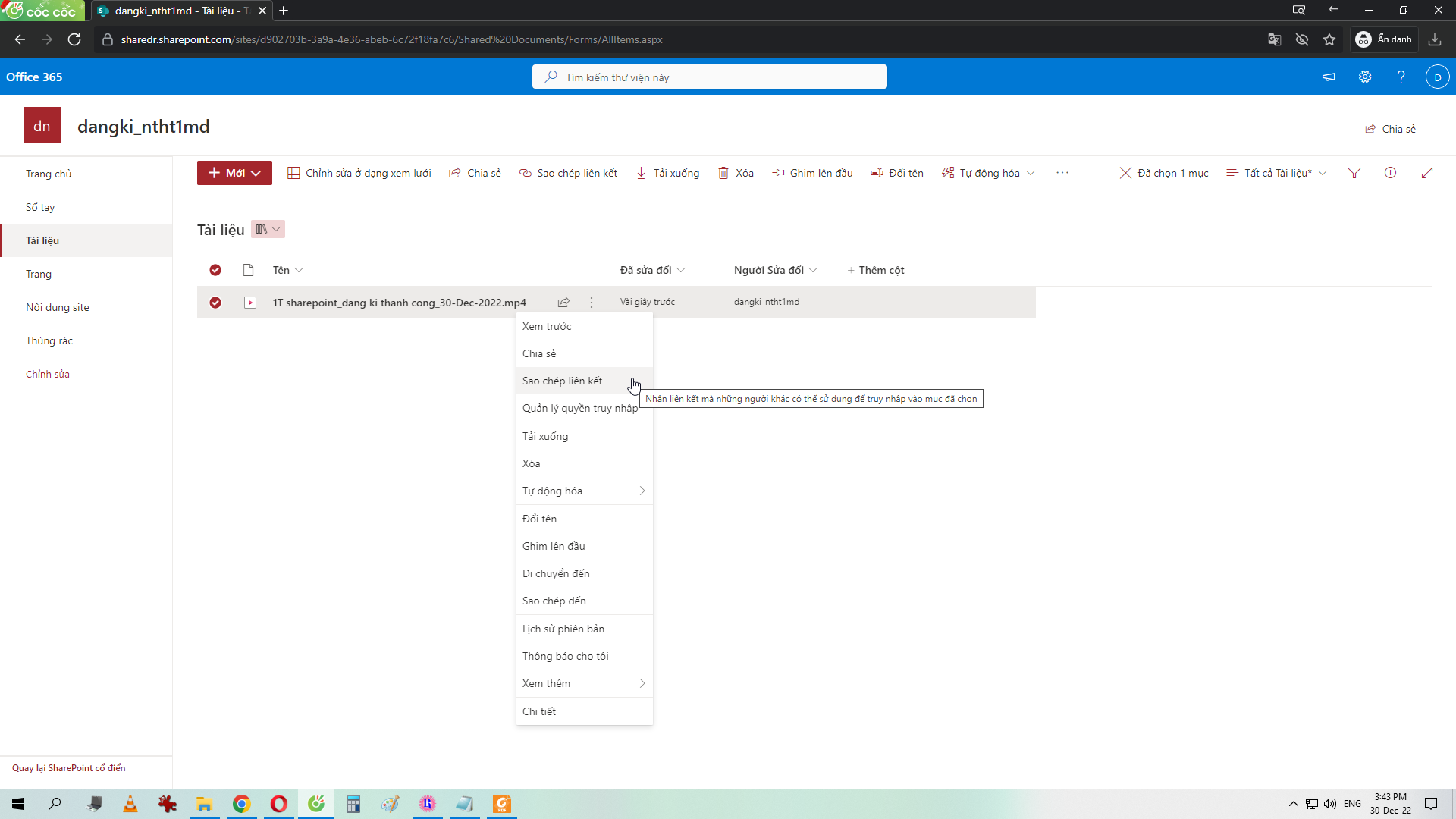Open the details pane info icon
Screen dimensions: 1456x819
tap(1390, 173)
